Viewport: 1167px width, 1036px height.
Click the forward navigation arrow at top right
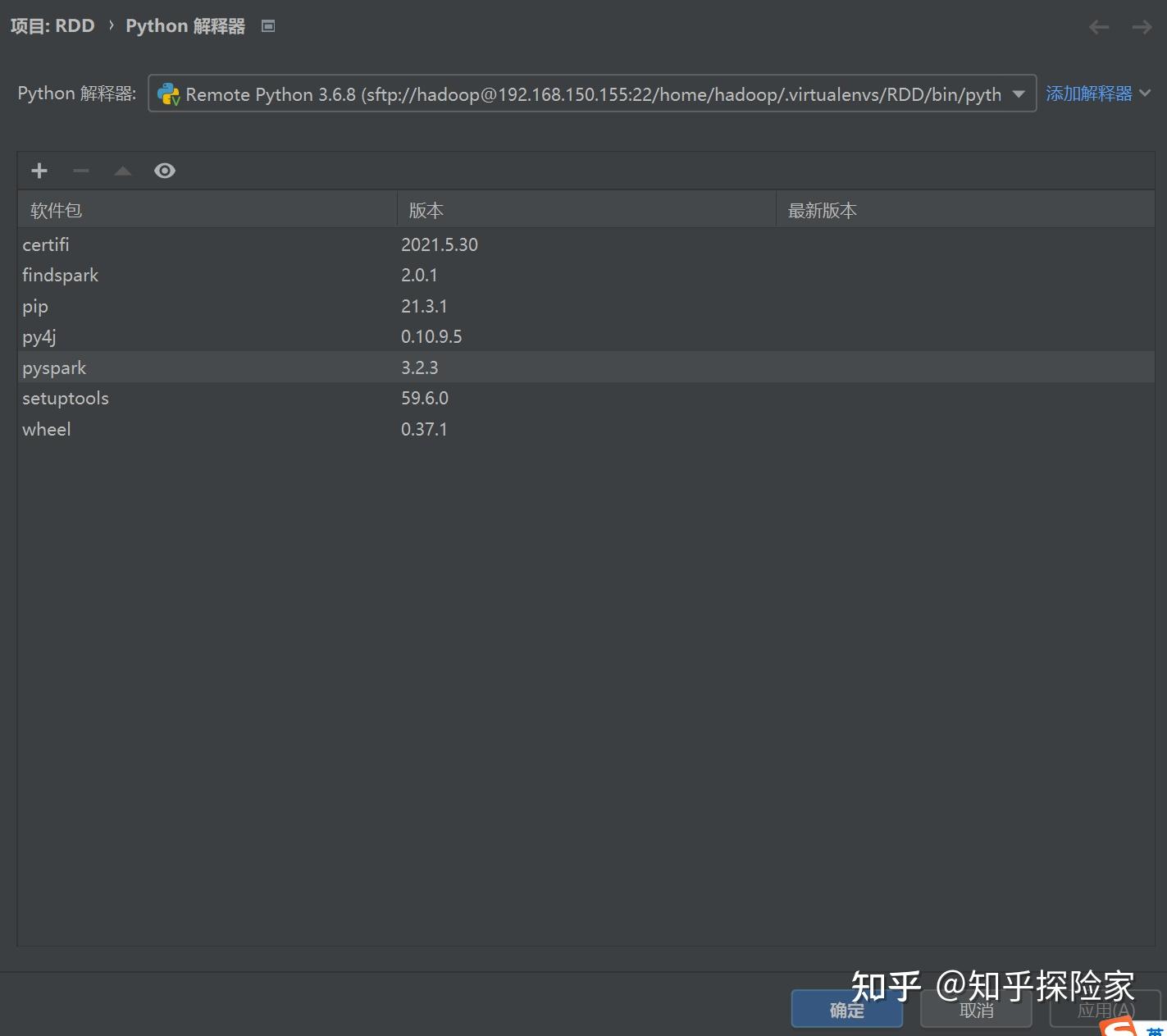[1142, 27]
